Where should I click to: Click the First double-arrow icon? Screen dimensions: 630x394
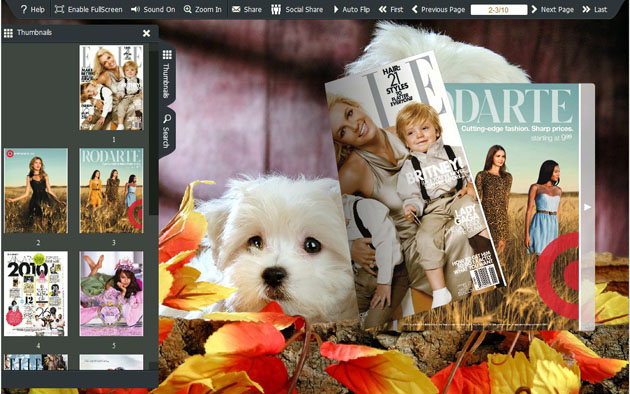pos(382,9)
